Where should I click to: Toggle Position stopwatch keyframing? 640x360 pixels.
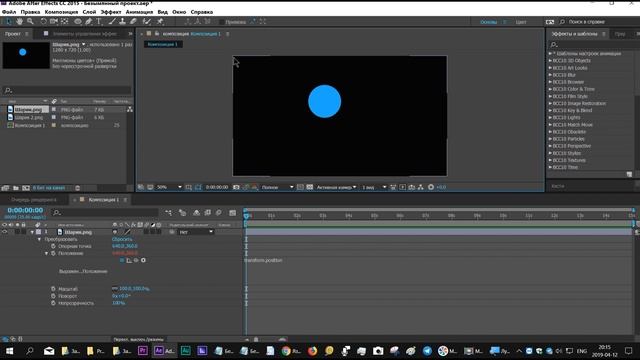point(53,253)
